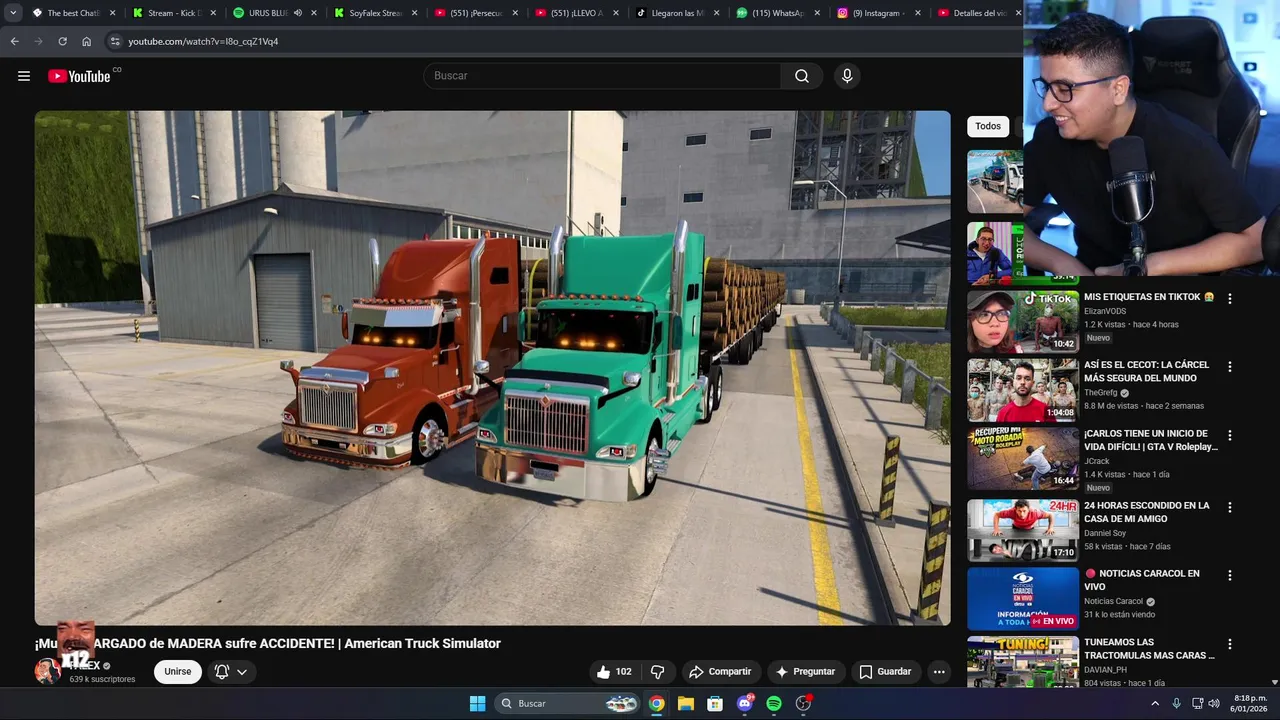Open OBS Studio from the taskbar
The image size is (1280, 720).
pyautogui.click(x=803, y=704)
